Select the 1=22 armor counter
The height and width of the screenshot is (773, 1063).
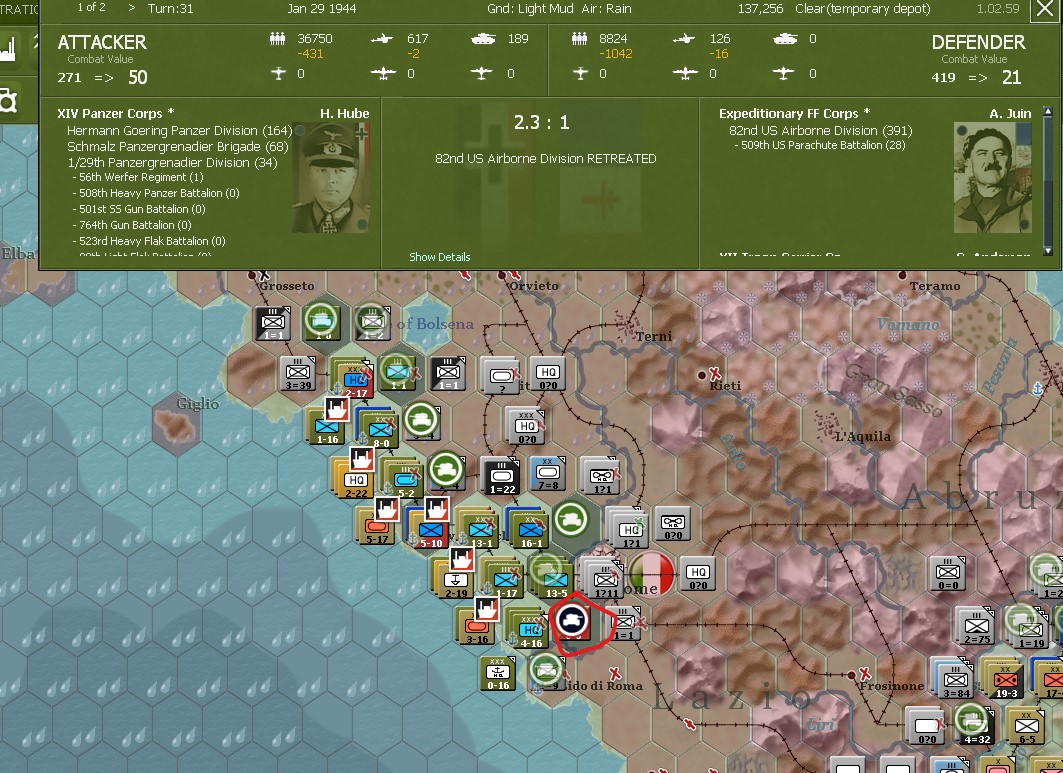[501, 476]
